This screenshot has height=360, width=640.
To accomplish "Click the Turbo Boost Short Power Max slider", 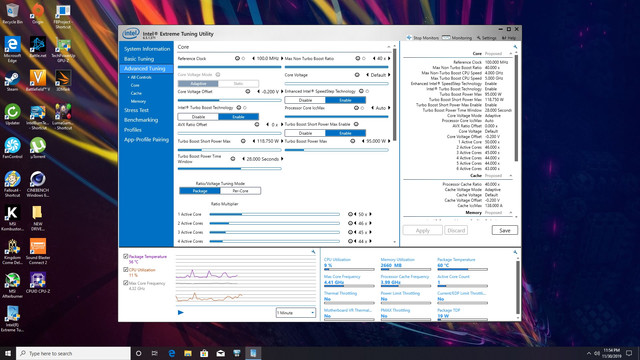I will pyautogui.click(x=229, y=150).
